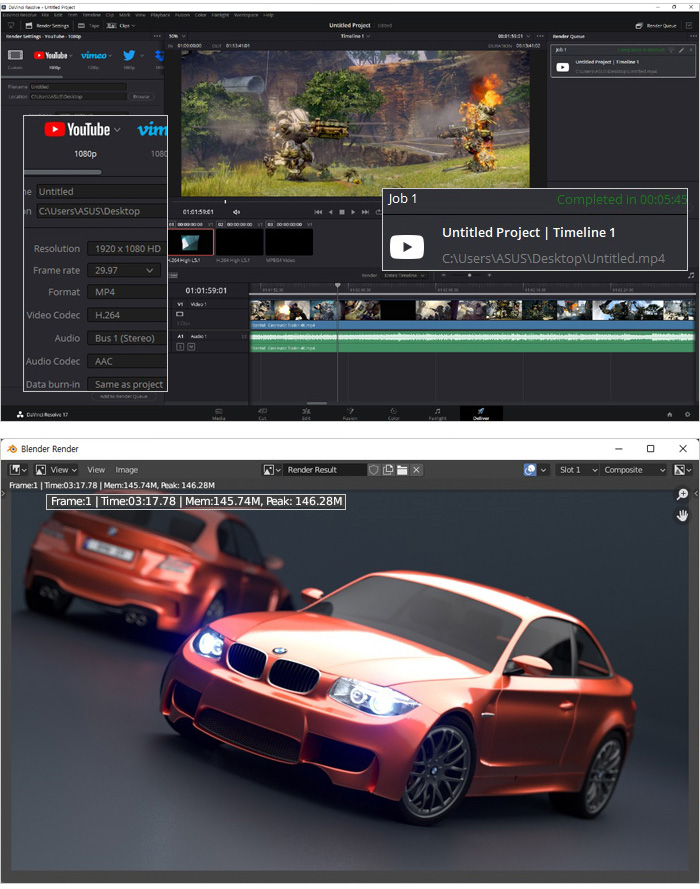Click the viewer volume speaker icon

point(236,212)
